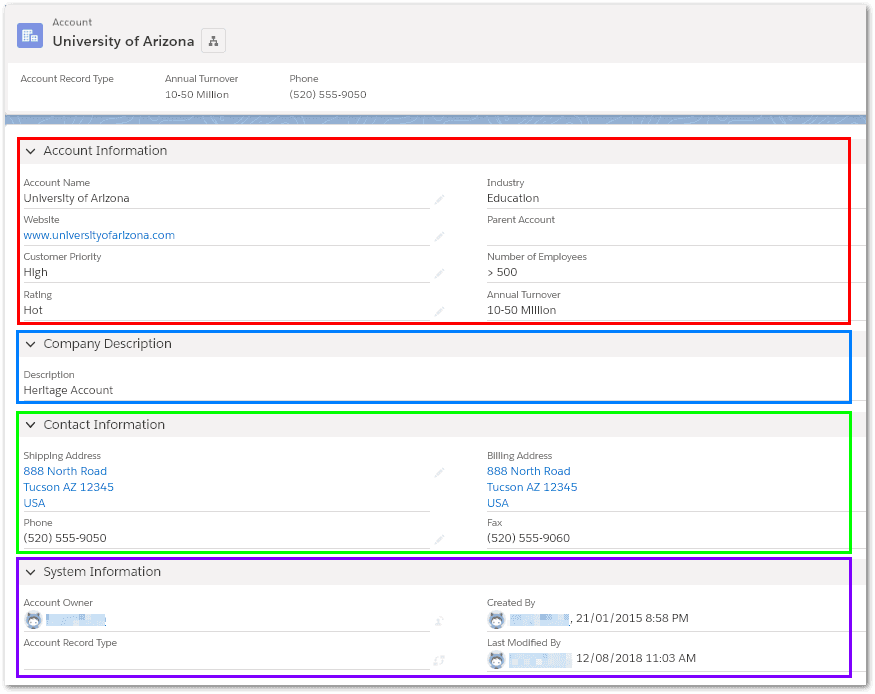Viewport: 875px width, 694px height.
Task: Collapse the System Information section
Action: click(x=30, y=572)
